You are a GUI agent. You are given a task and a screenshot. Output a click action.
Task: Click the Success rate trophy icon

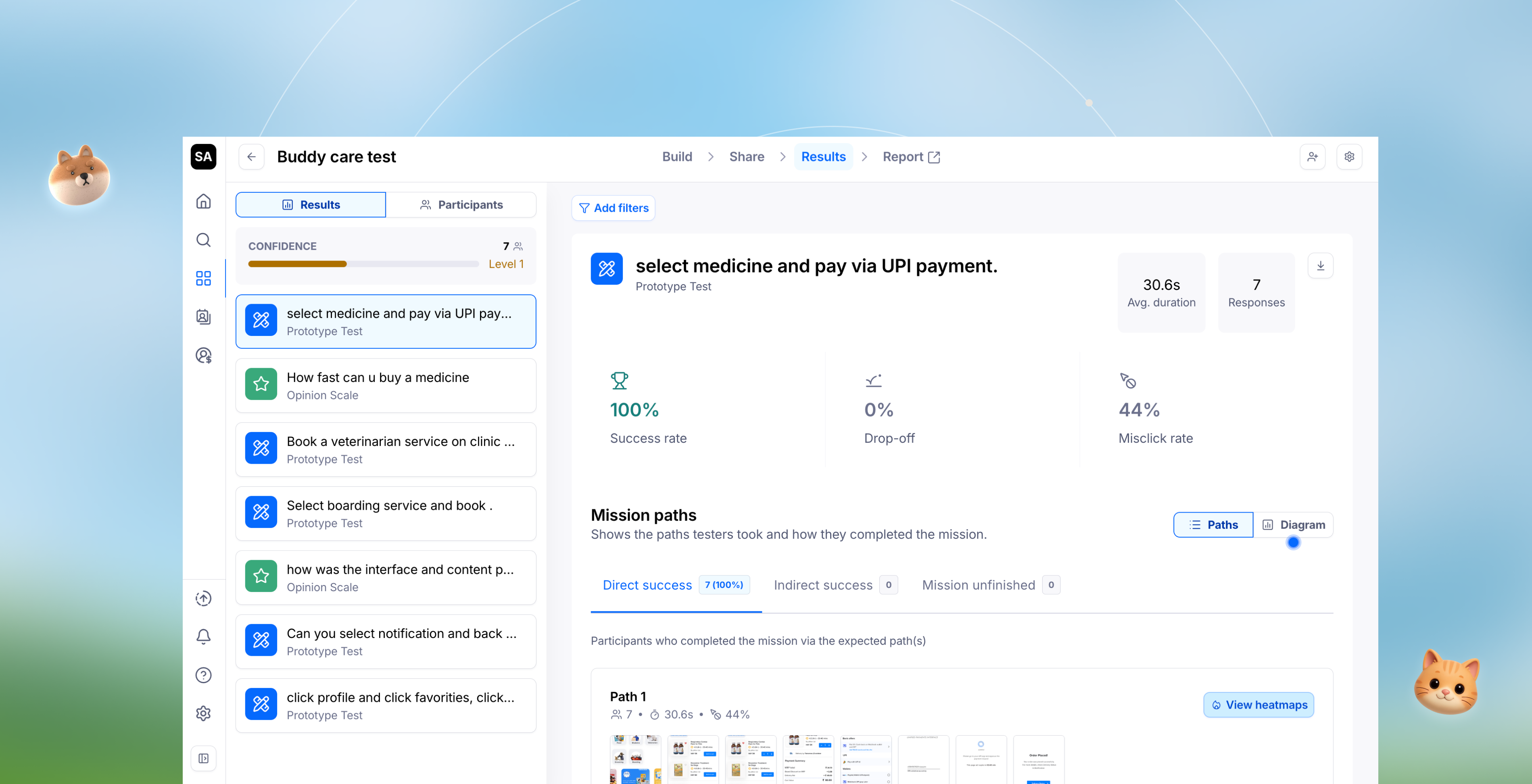[619, 380]
